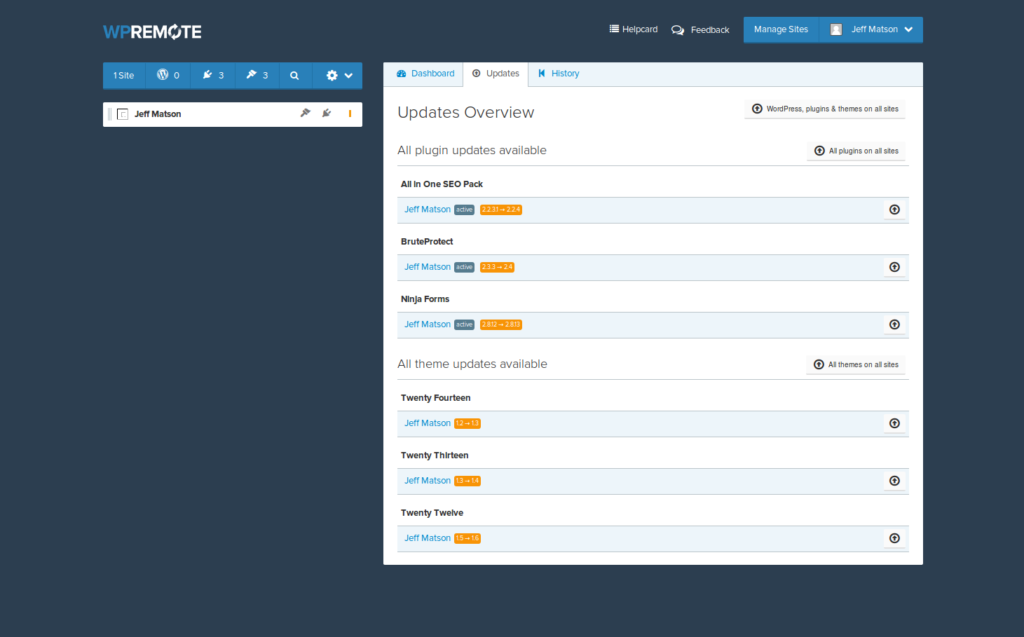Grab the drag handle of Jeff Matson site

(x=110, y=114)
